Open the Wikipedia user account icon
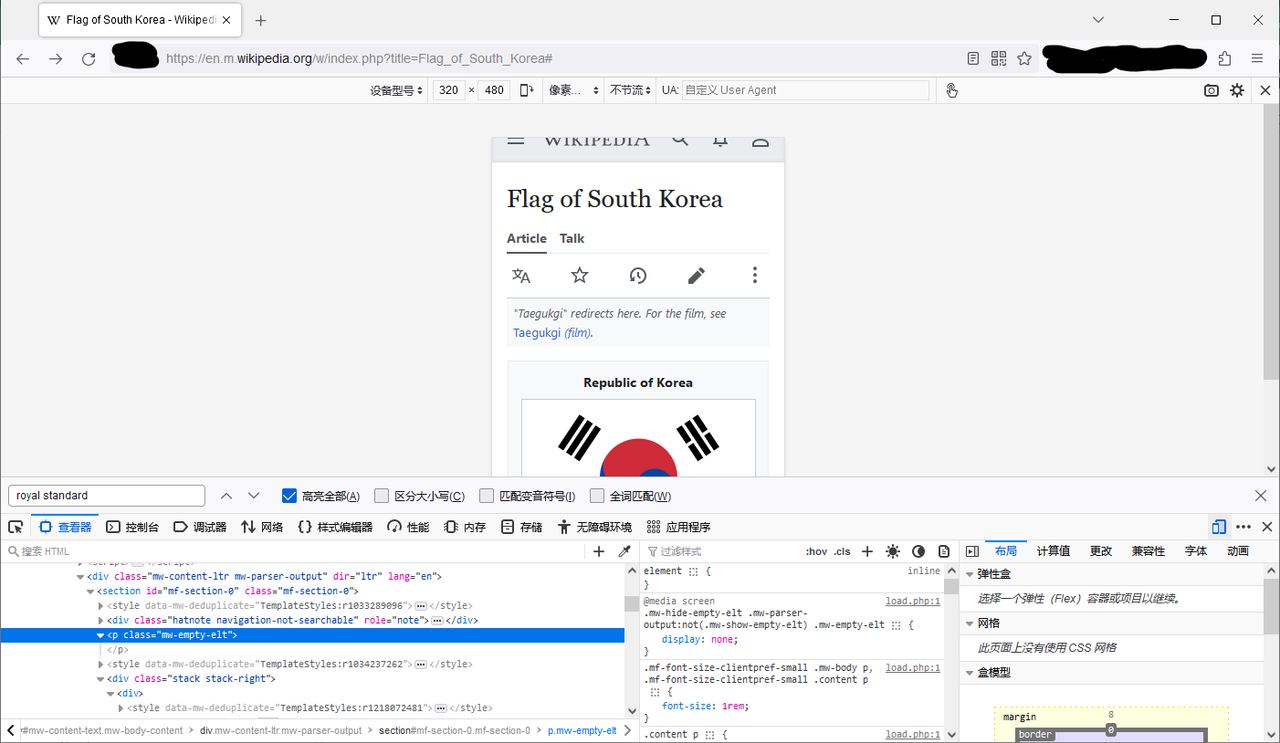This screenshot has height=743, width=1280. click(760, 141)
